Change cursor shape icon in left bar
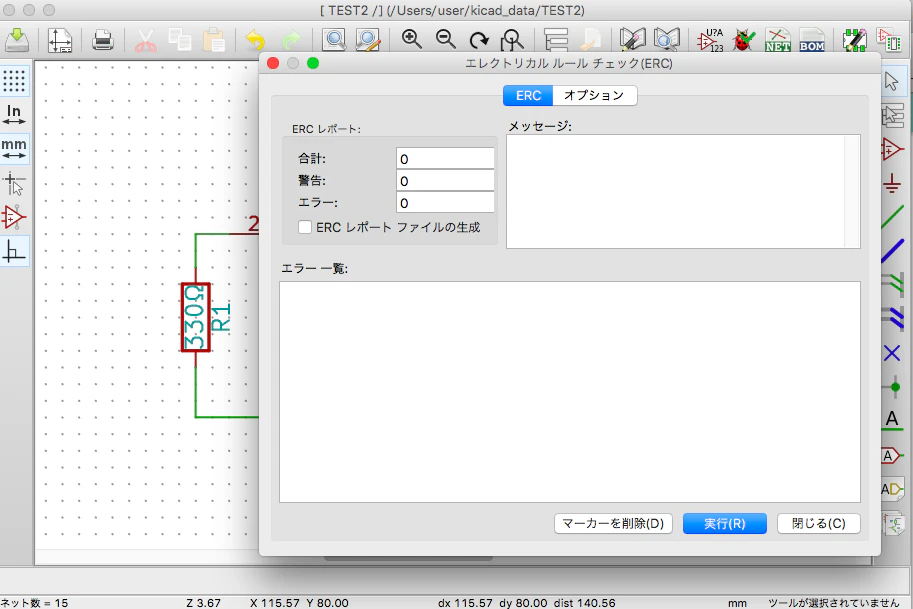 [x=14, y=183]
